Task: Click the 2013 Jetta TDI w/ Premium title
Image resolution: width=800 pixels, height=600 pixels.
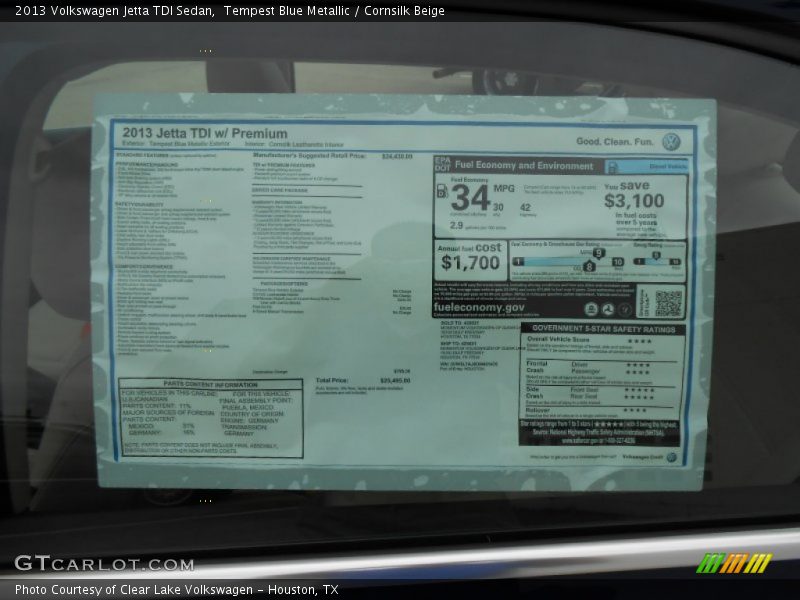Action: point(205,133)
